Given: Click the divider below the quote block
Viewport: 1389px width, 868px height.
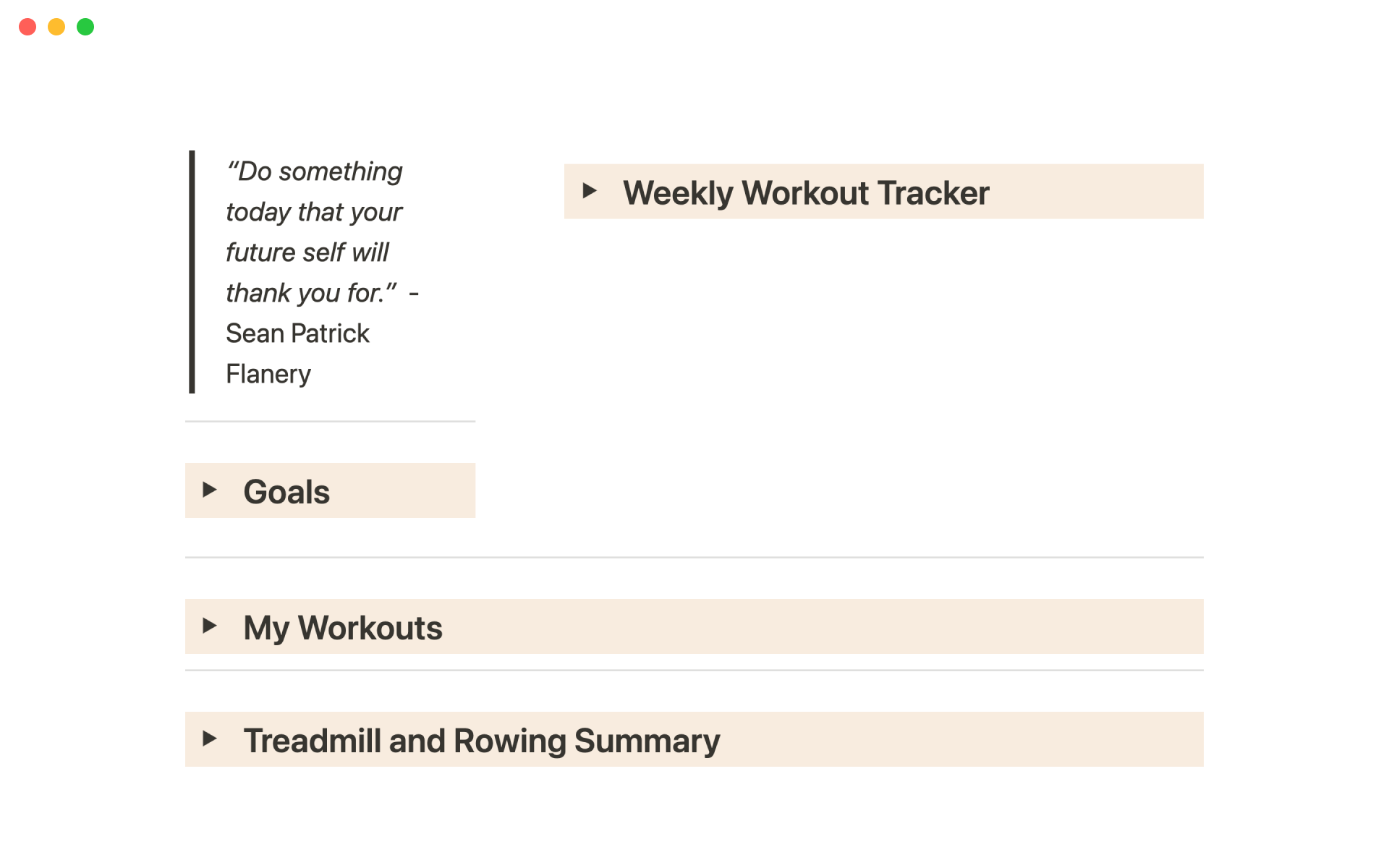Looking at the screenshot, I should click(x=329, y=421).
